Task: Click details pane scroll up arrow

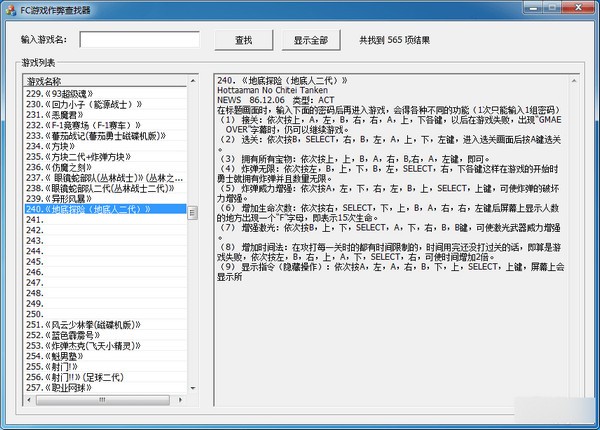Action: tap(574, 81)
